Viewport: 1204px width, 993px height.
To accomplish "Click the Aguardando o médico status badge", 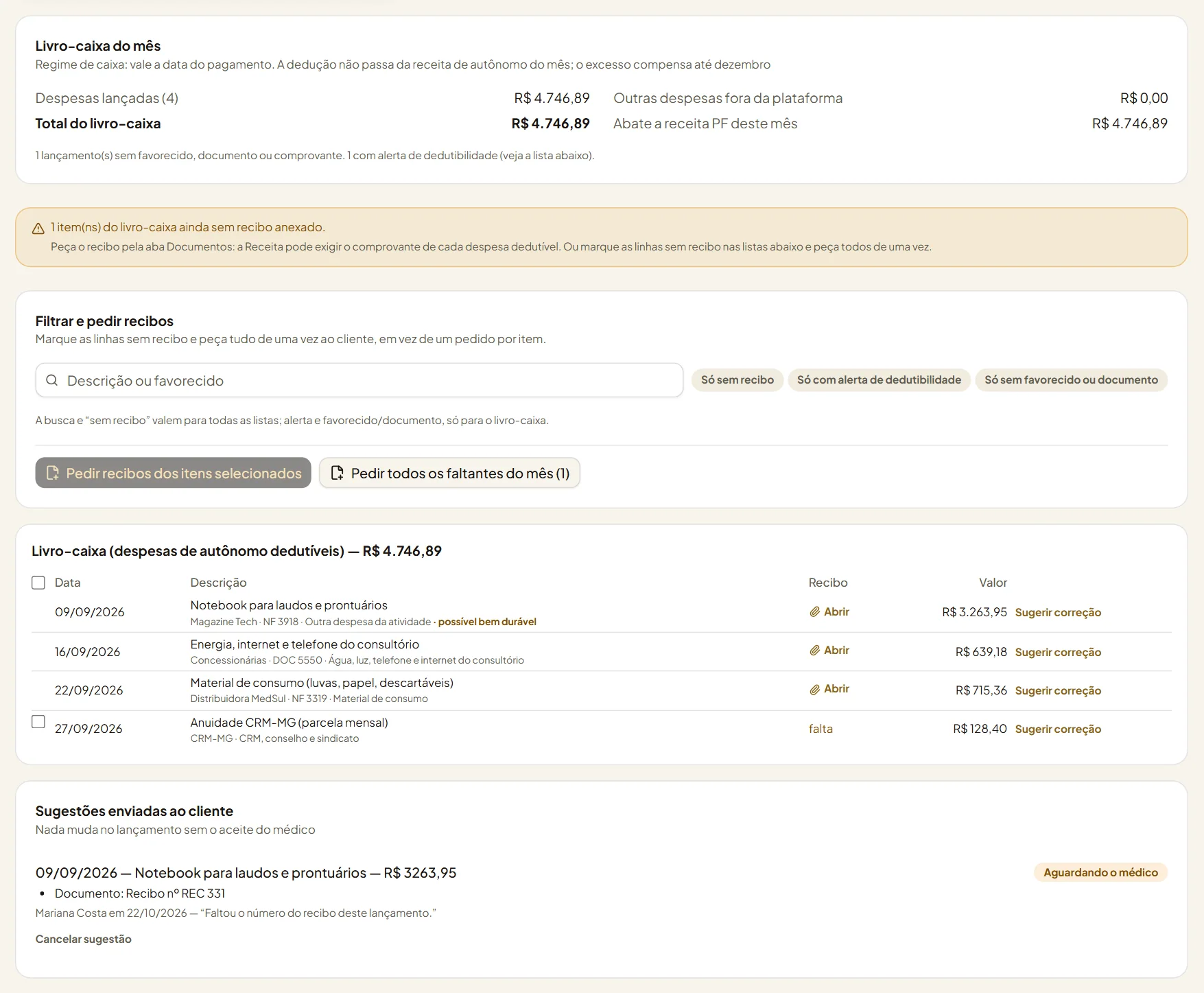I will pos(1100,872).
